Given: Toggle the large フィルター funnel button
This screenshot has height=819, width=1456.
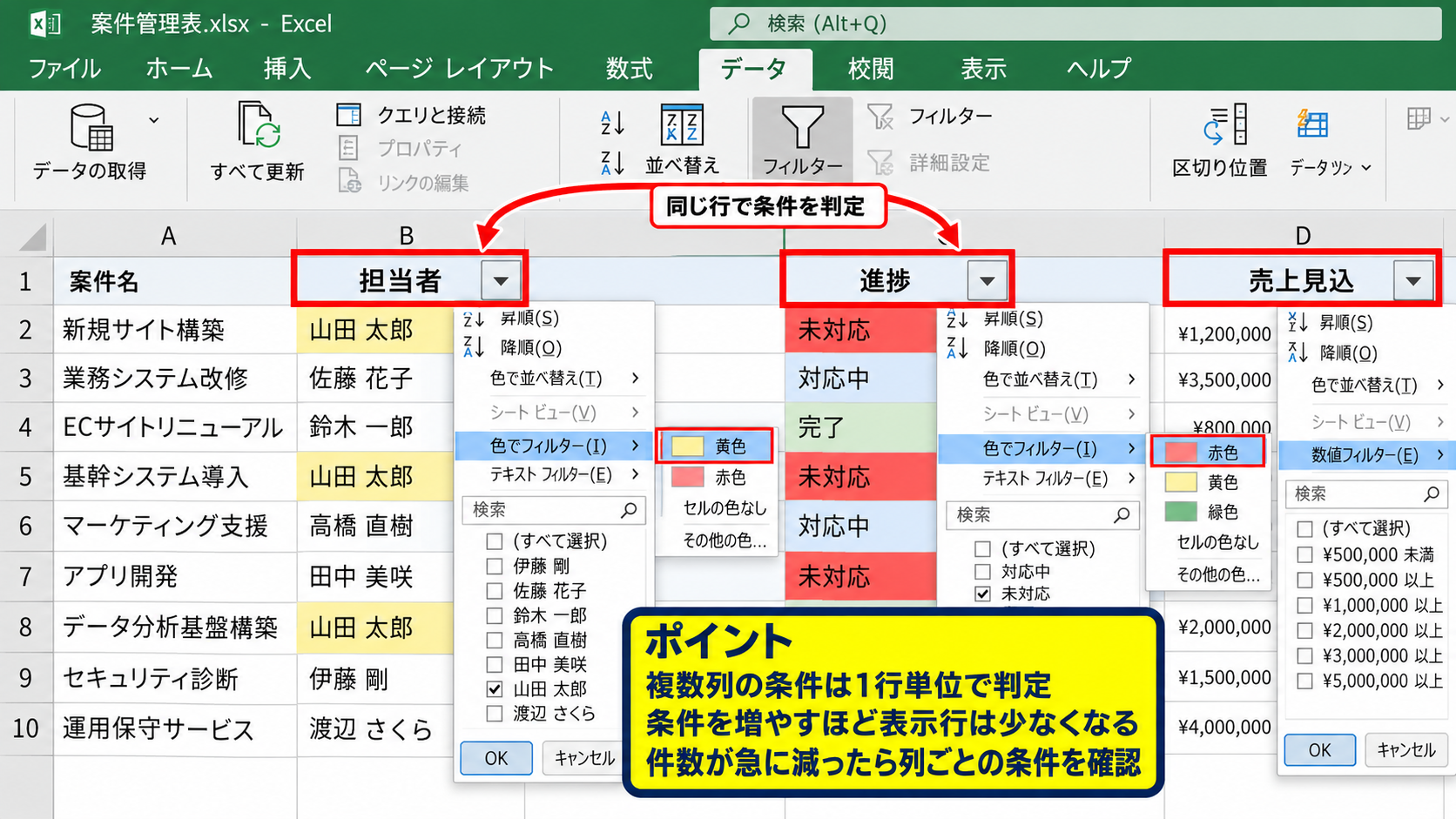Looking at the screenshot, I should (802, 140).
